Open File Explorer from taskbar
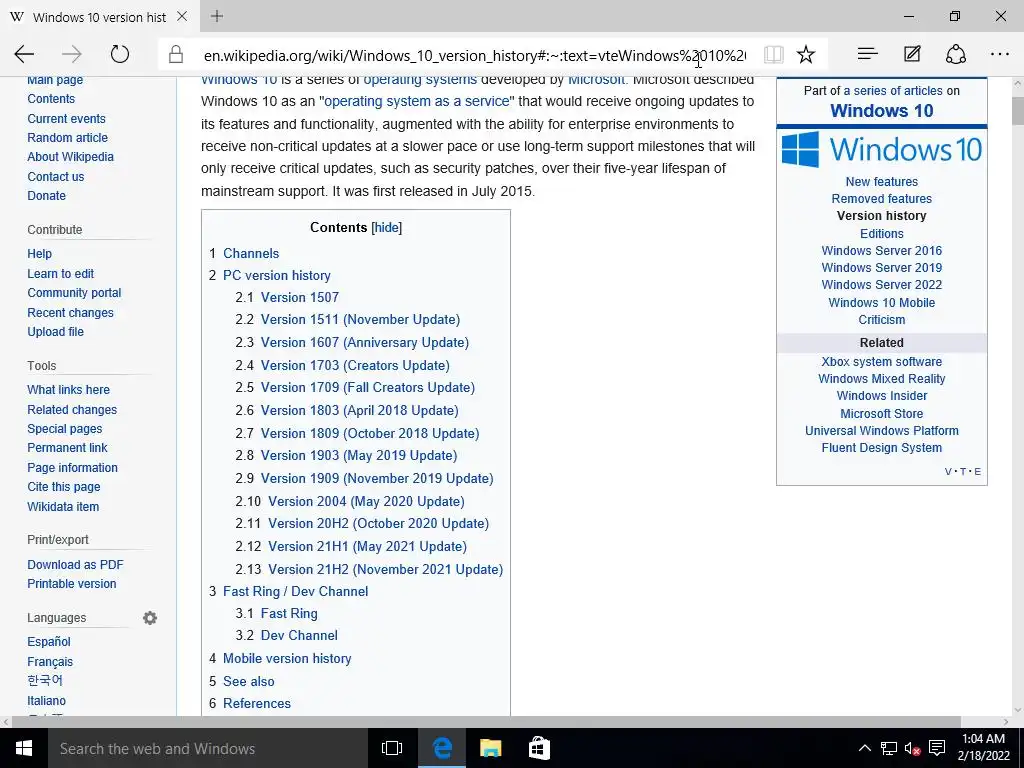Viewport: 1024px width, 768px height. pyautogui.click(x=490, y=748)
